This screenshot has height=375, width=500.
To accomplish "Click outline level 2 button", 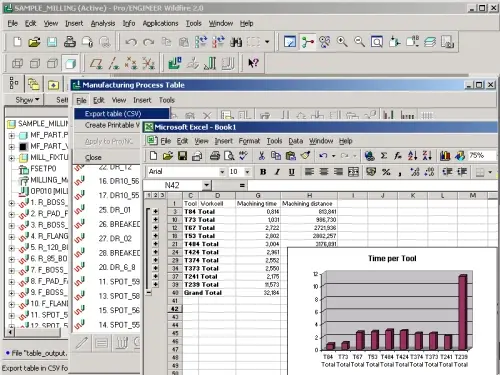I will click(155, 195).
